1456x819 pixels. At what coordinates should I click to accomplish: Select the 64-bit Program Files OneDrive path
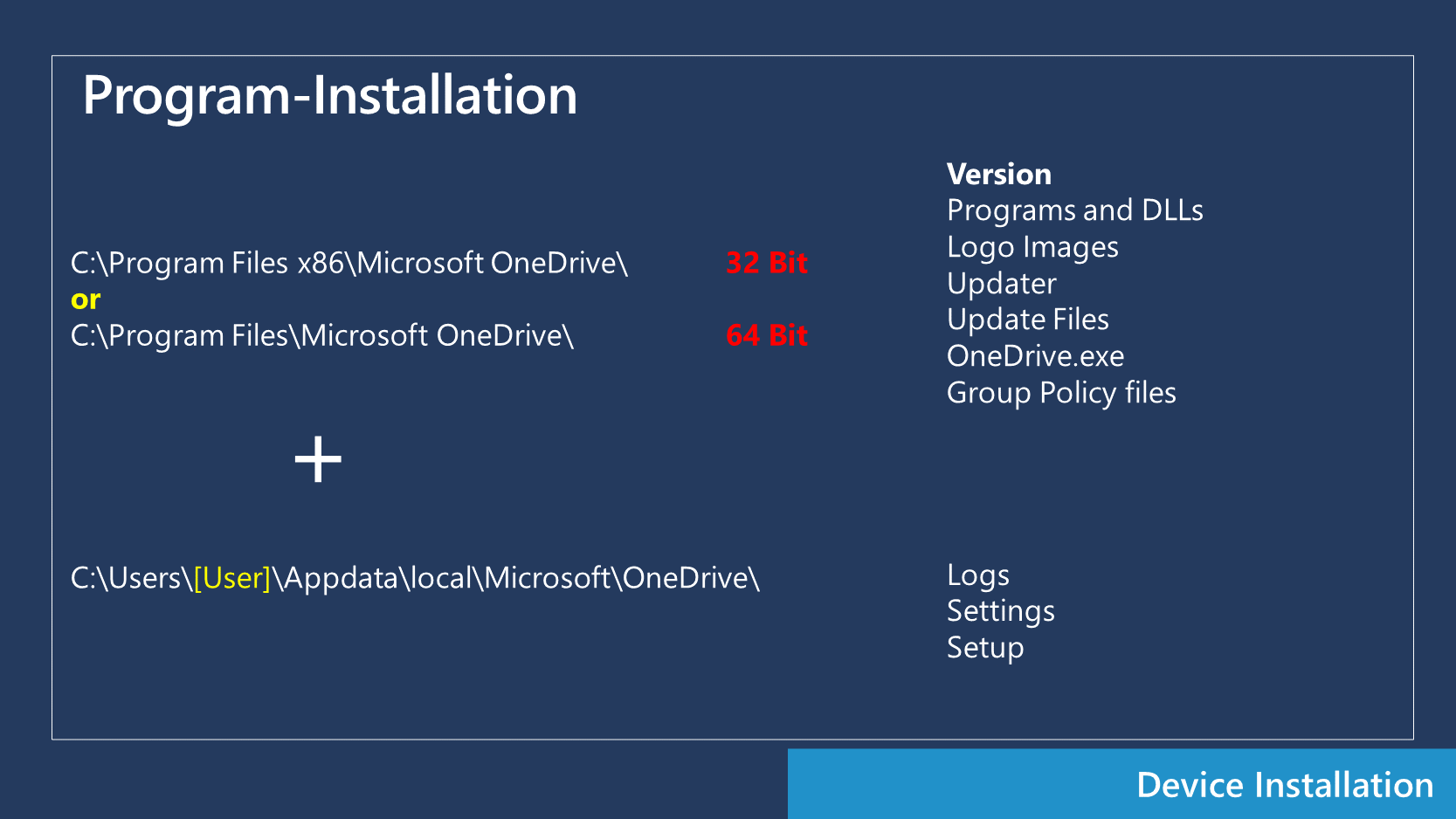pos(321,335)
